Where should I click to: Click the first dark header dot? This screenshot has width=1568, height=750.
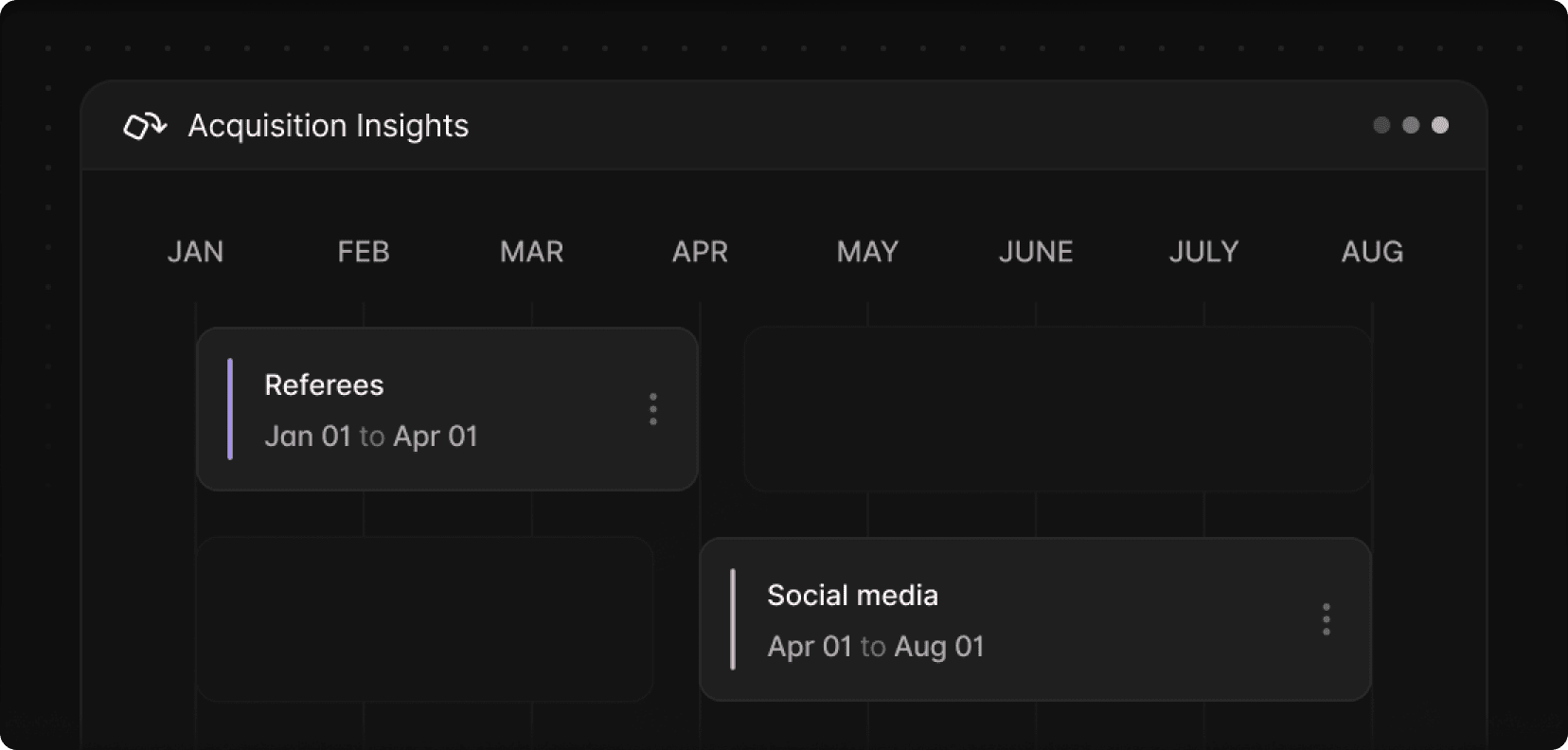coord(1381,125)
